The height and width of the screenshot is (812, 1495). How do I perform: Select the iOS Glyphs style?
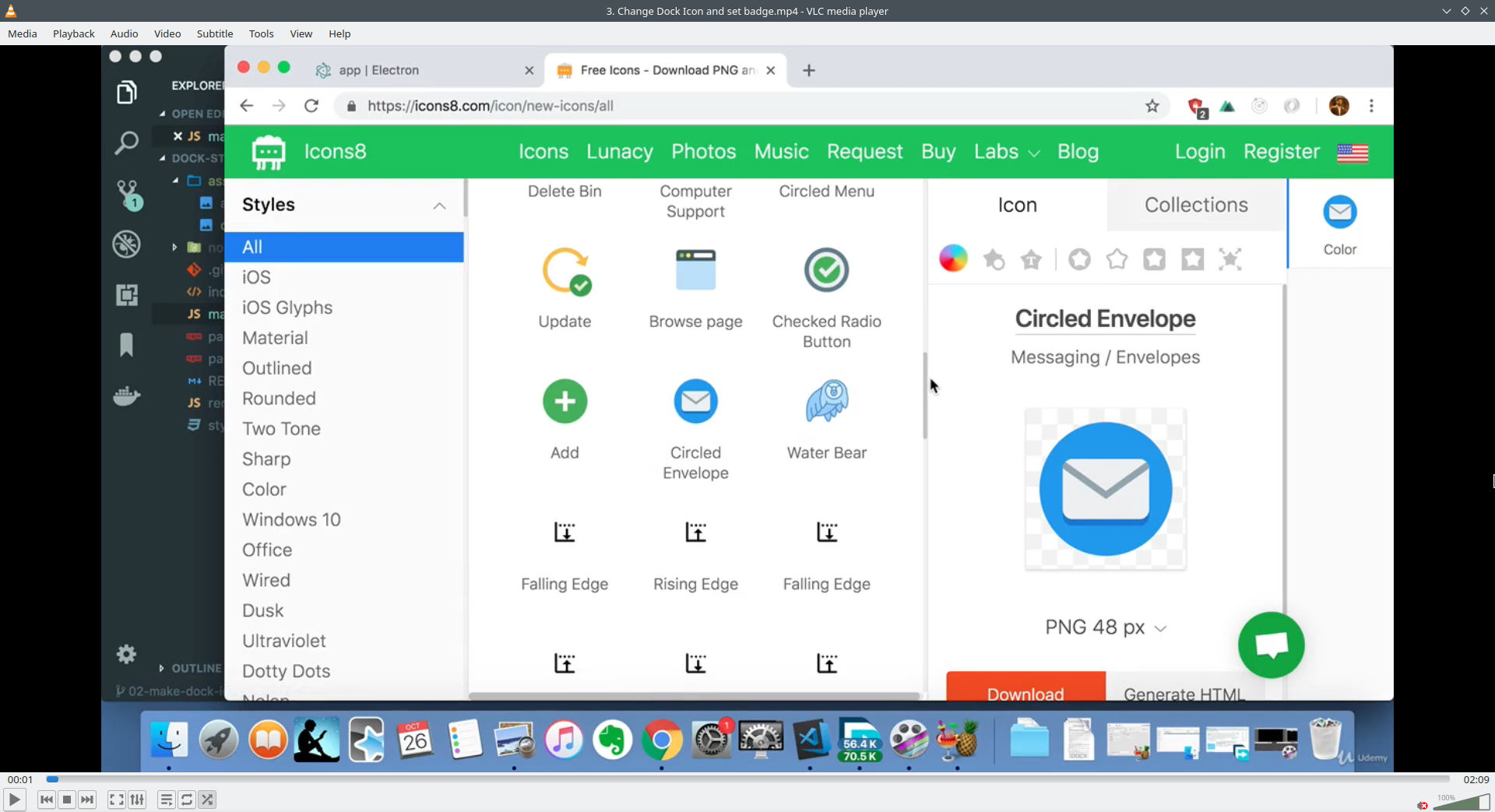point(287,308)
